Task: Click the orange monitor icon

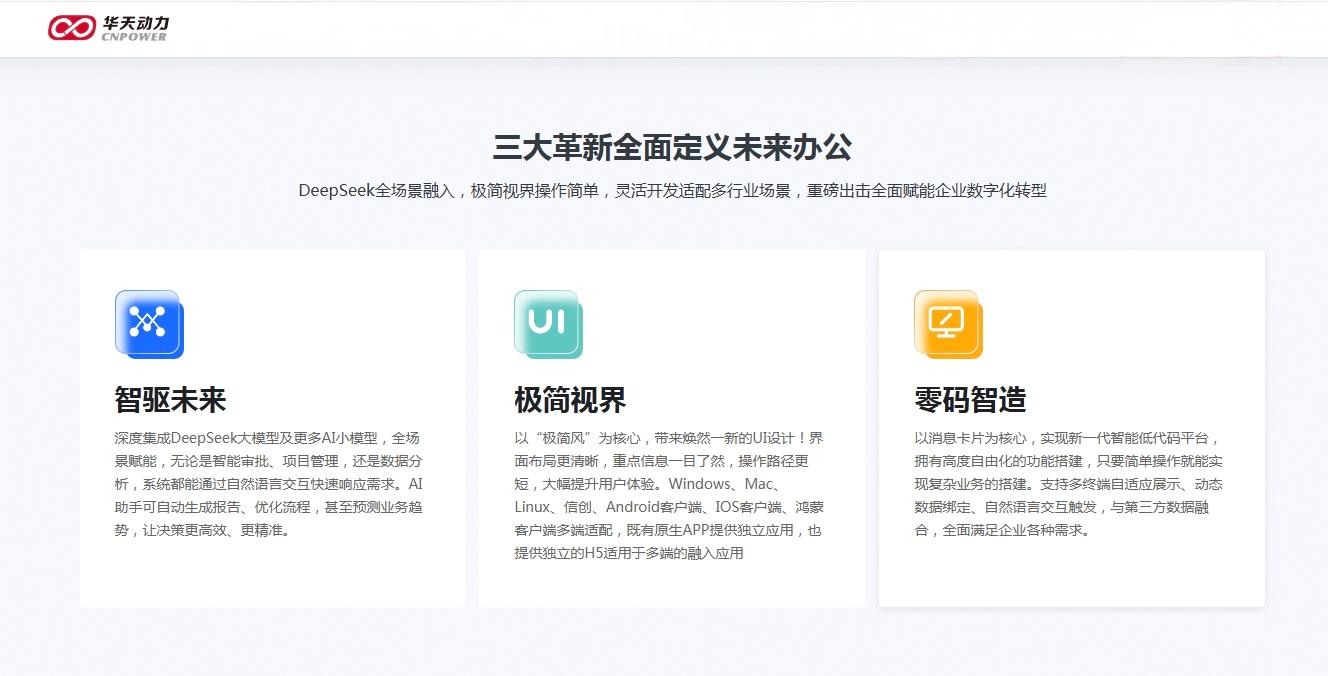Action: pos(947,324)
